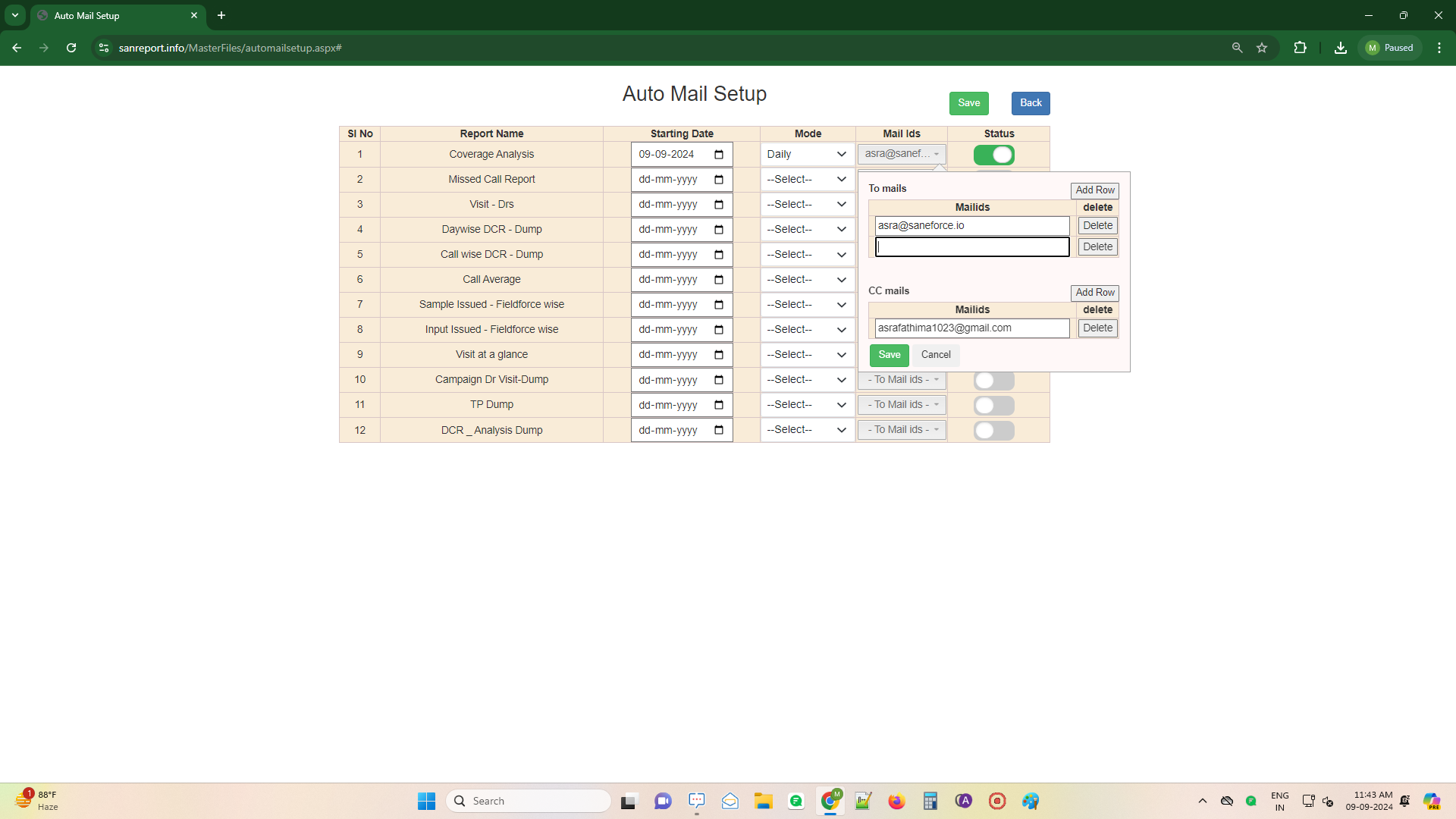Screen dimensions: 1456x819
Task: Click Firefox icon in taskbar
Action: click(x=896, y=801)
